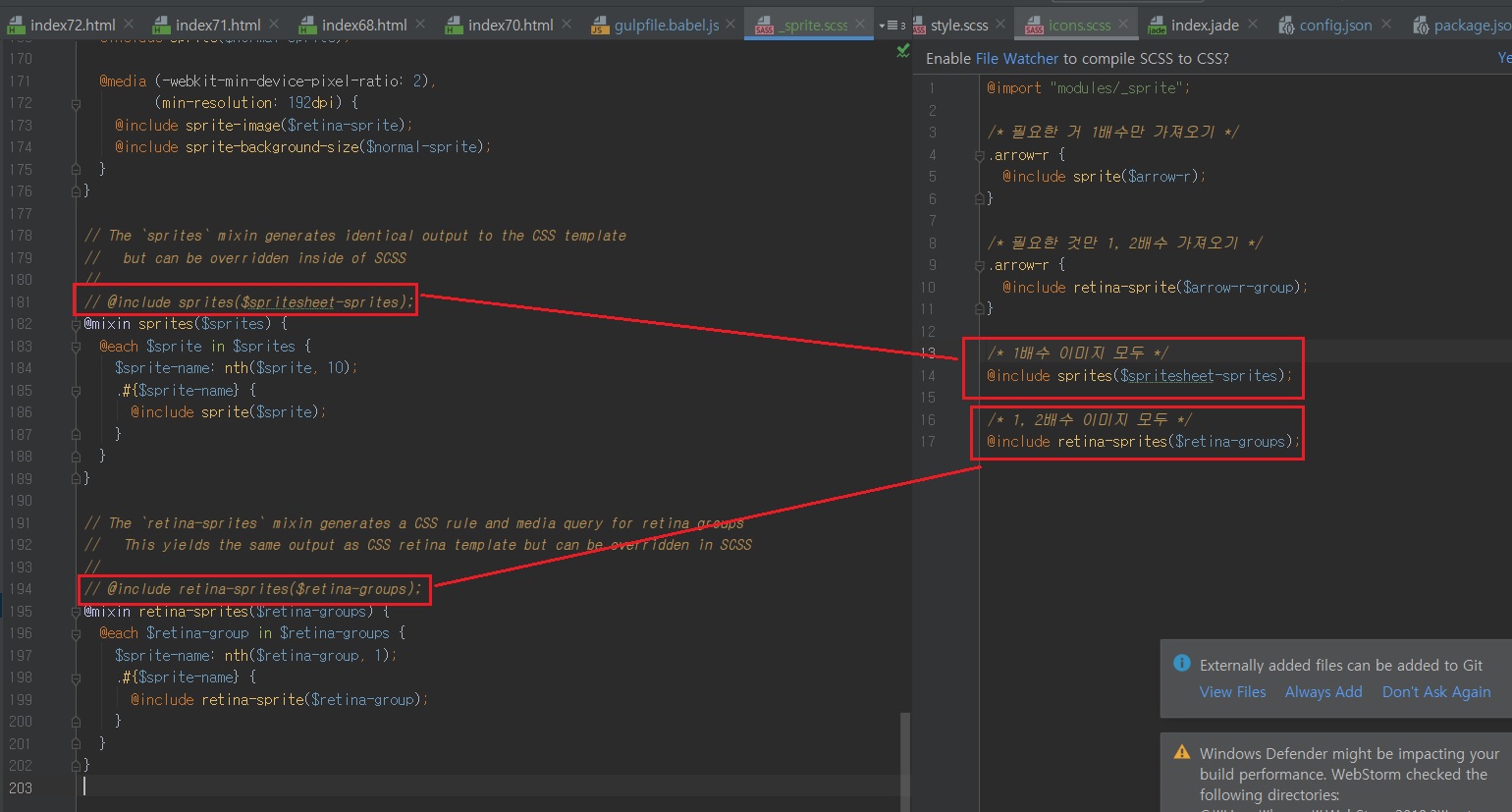
Task: Click the SASS file icon on _sprite.scss tab
Action: 764,26
